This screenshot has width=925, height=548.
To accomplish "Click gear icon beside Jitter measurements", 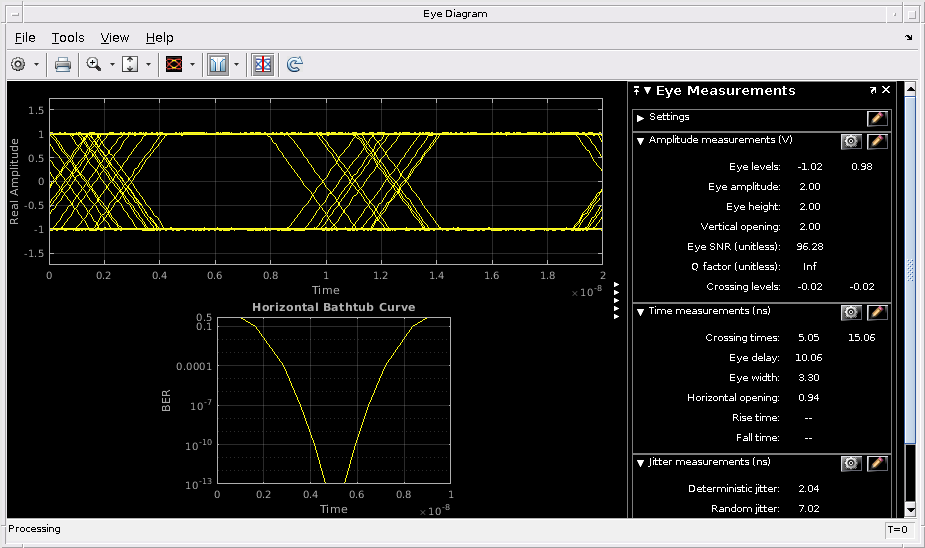I will point(851,463).
